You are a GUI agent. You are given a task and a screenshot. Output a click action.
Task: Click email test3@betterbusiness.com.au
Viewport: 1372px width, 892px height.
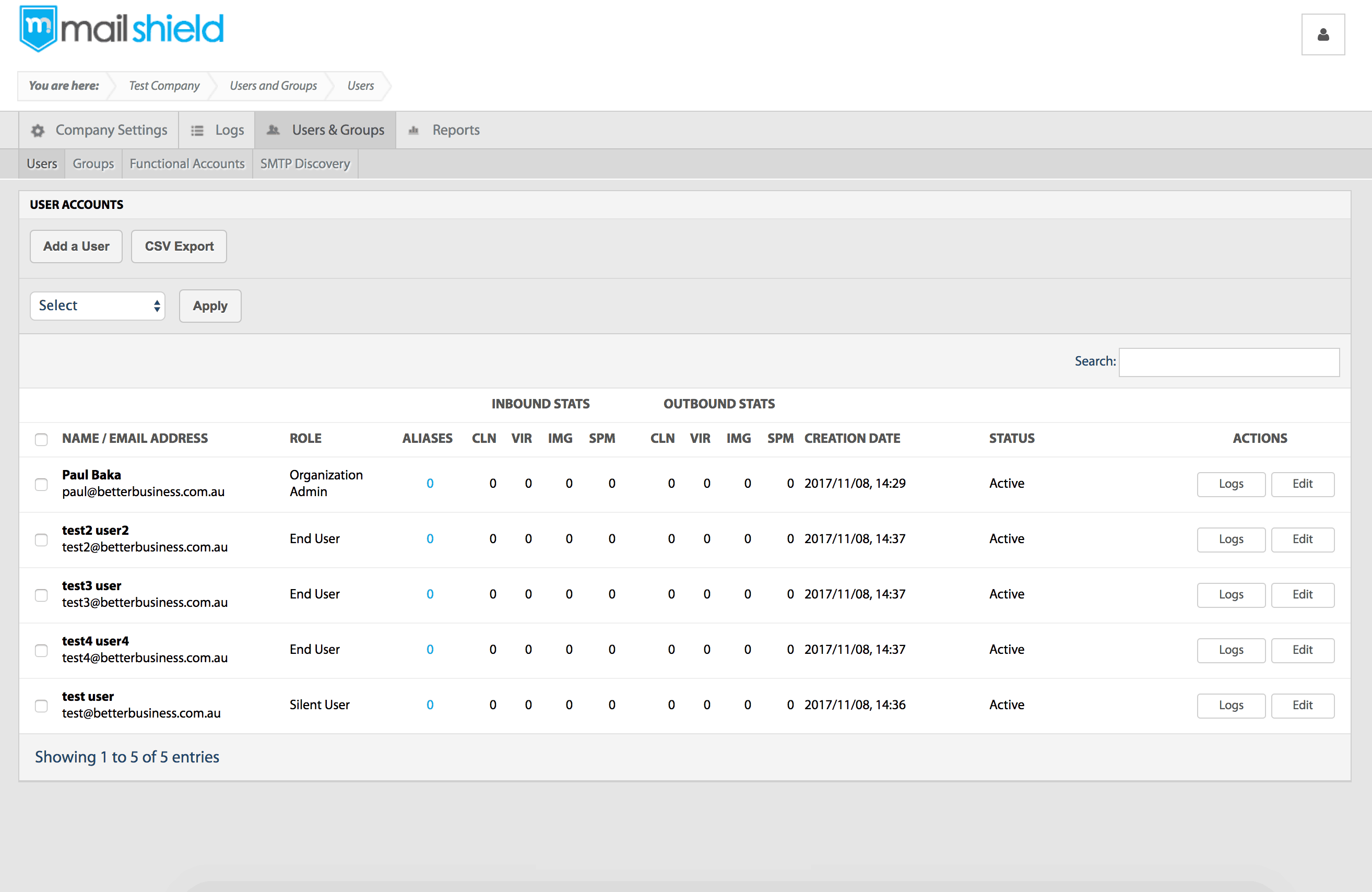pos(145,603)
